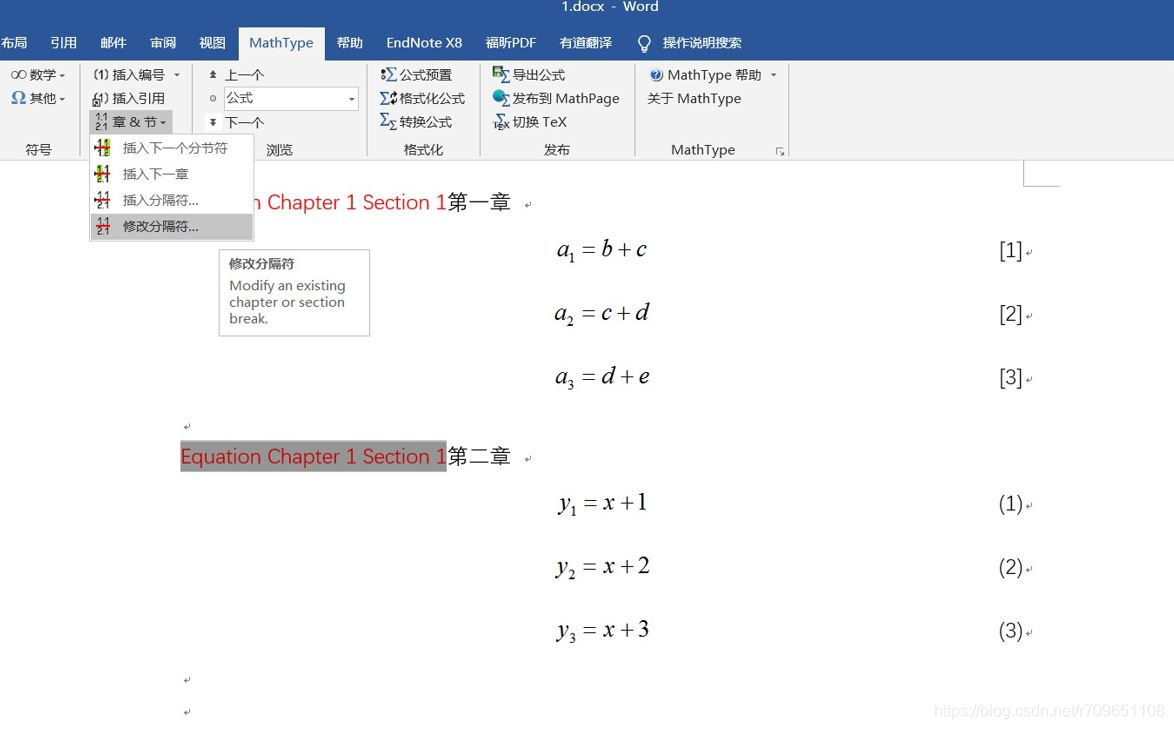Open the 其他 symbols dropdown
Viewport: 1174px width, 729px height.
37,98
